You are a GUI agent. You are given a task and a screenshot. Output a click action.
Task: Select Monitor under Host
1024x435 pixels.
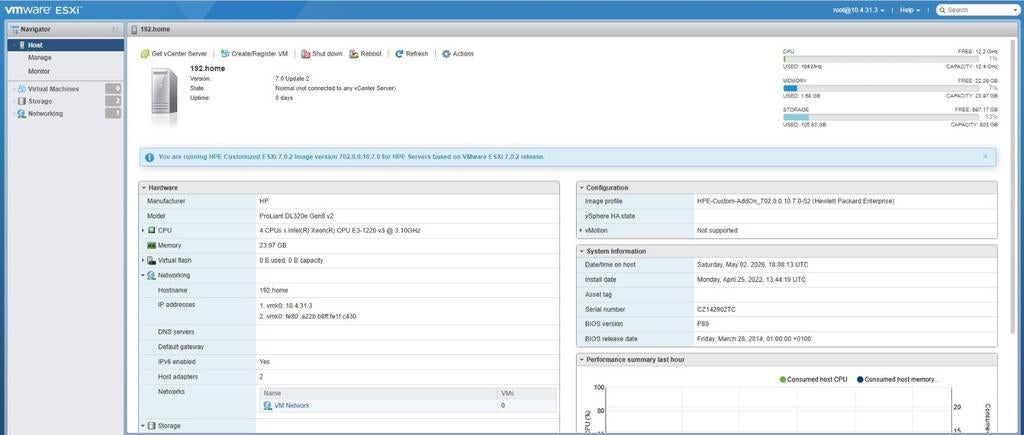coord(39,71)
